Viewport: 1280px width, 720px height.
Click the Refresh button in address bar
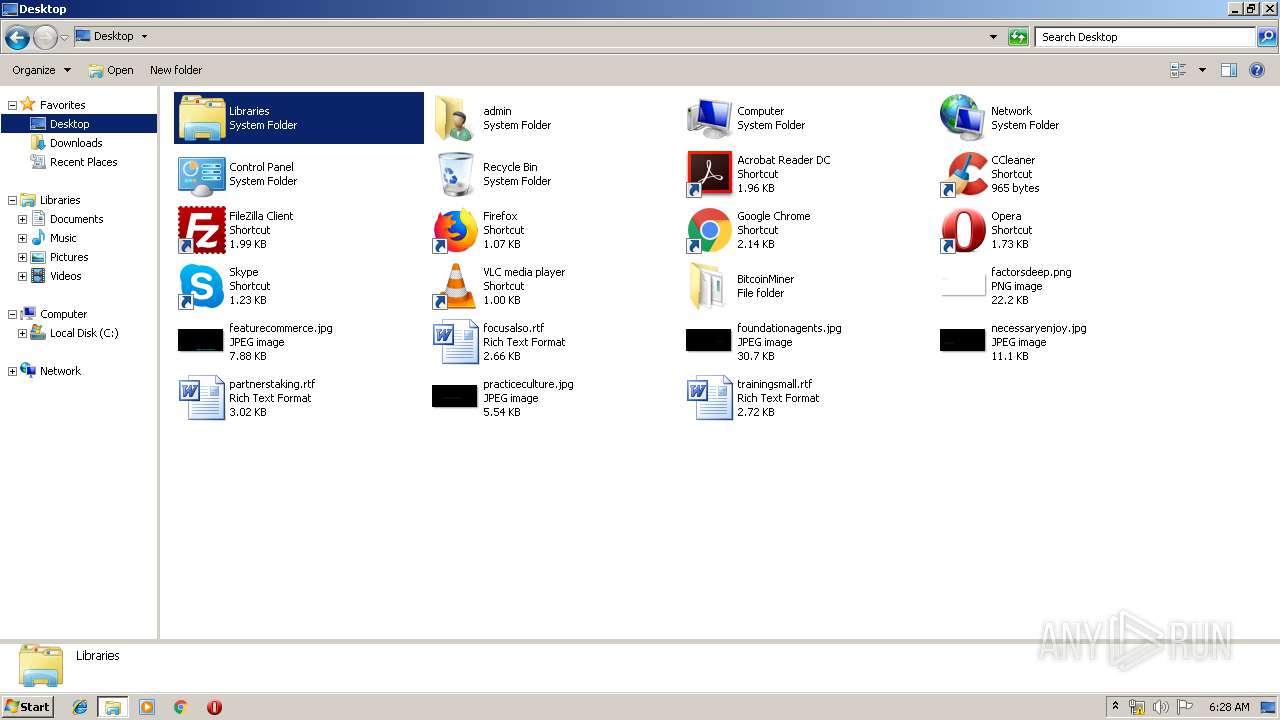tap(1018, 37)
